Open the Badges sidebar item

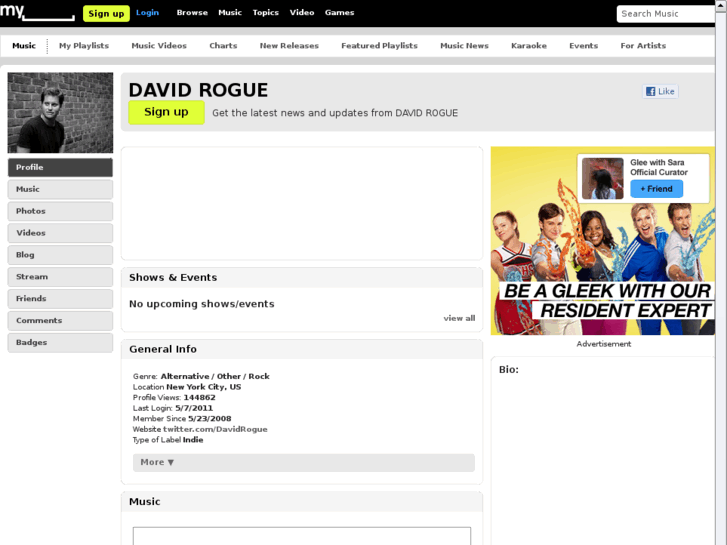[x=60, y=342]
